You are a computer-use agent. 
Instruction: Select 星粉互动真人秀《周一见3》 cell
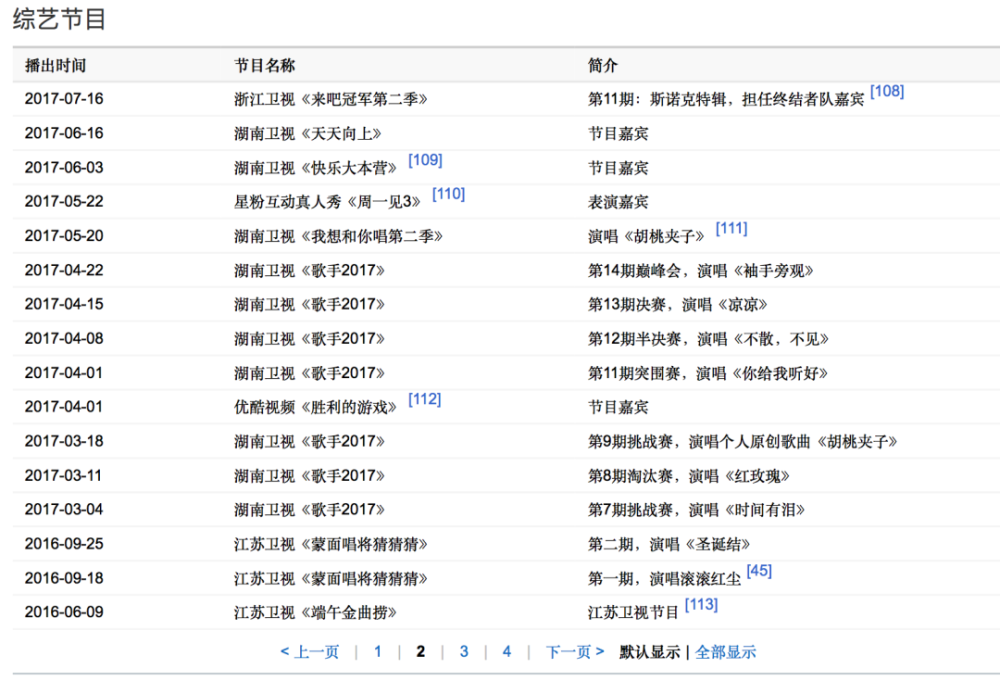[x=327, y=202]
